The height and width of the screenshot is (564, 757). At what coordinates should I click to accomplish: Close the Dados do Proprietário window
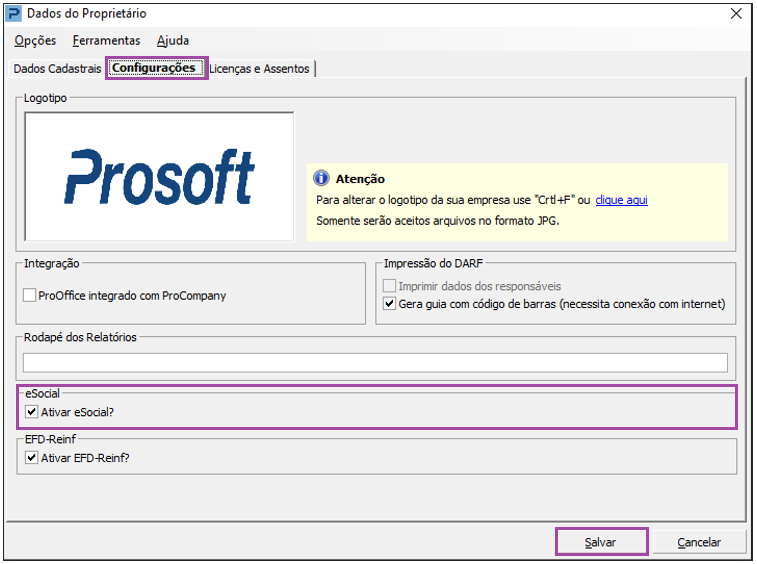736,14
